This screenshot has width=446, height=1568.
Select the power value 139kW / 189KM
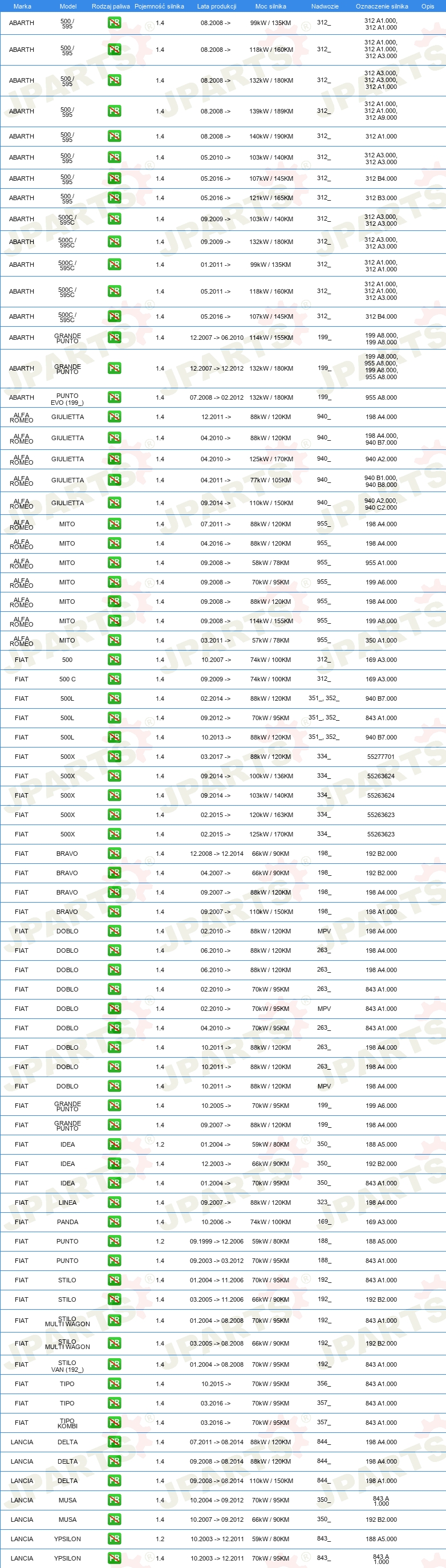tap(271, 111)
